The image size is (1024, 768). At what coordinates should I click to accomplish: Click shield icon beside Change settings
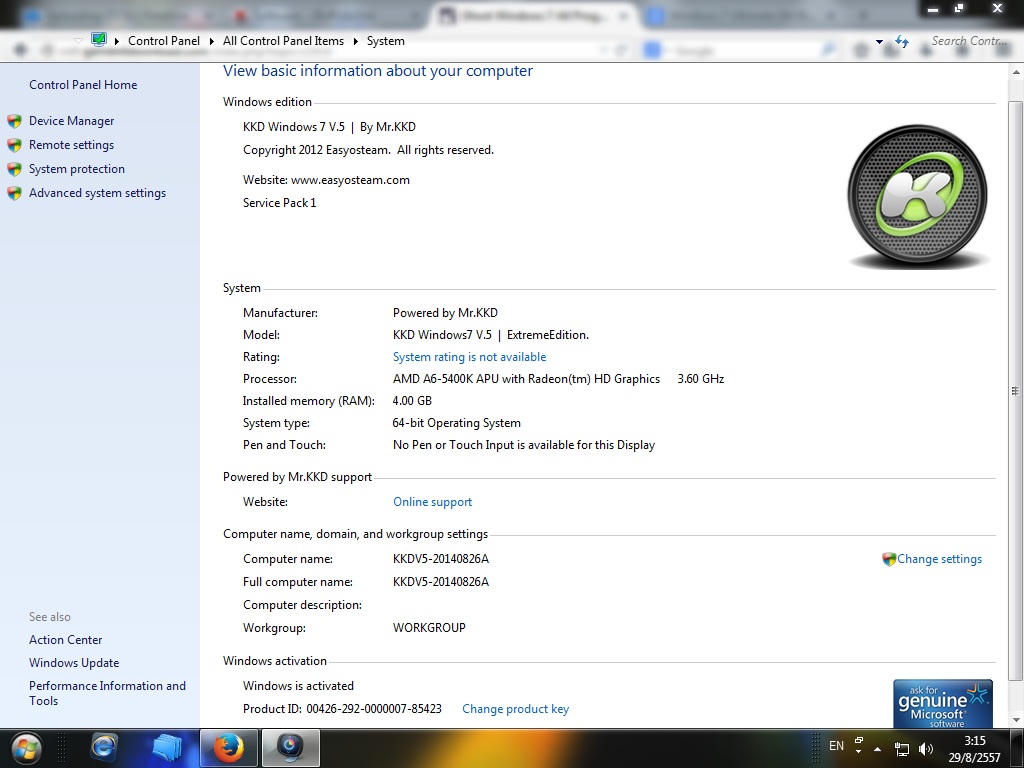(x=889, y=559)
